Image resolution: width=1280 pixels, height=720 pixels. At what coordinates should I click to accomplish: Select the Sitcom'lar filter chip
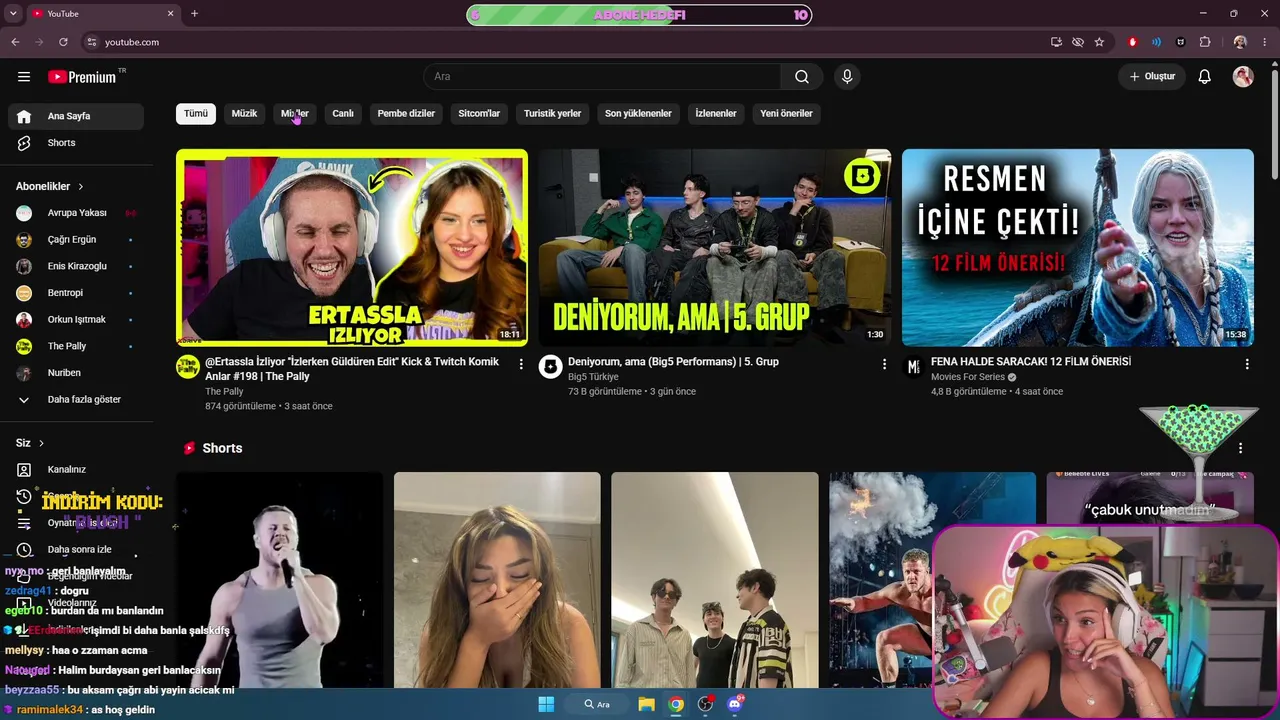click(x=479, y=114)
